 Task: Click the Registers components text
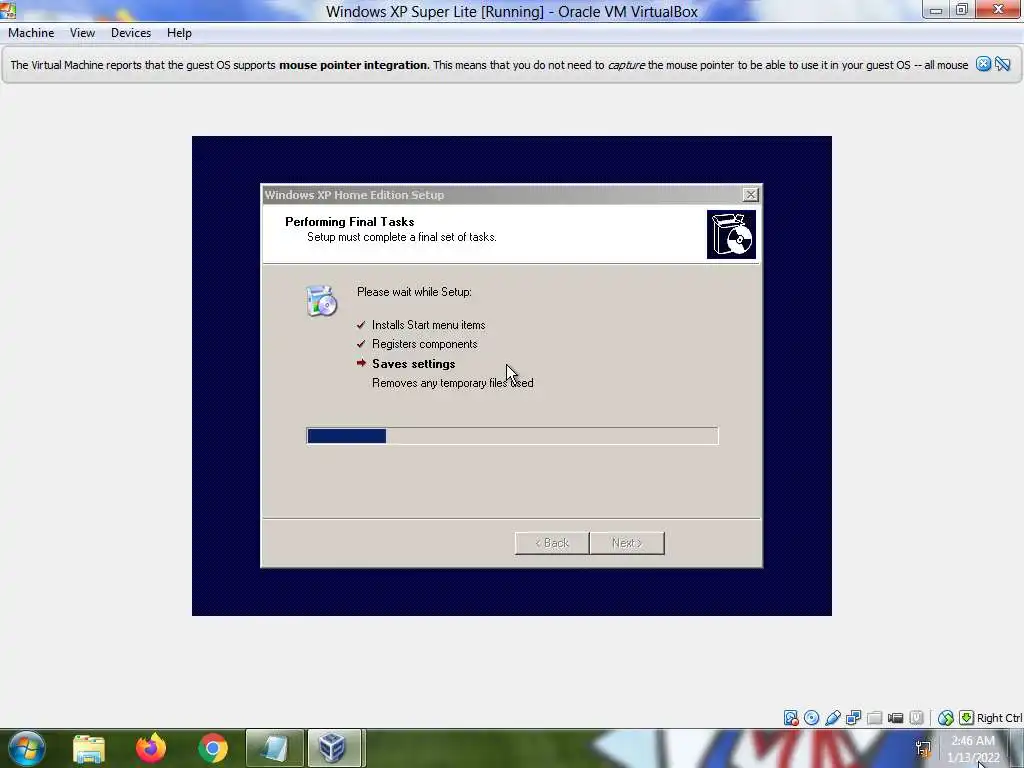pos(424,344)
